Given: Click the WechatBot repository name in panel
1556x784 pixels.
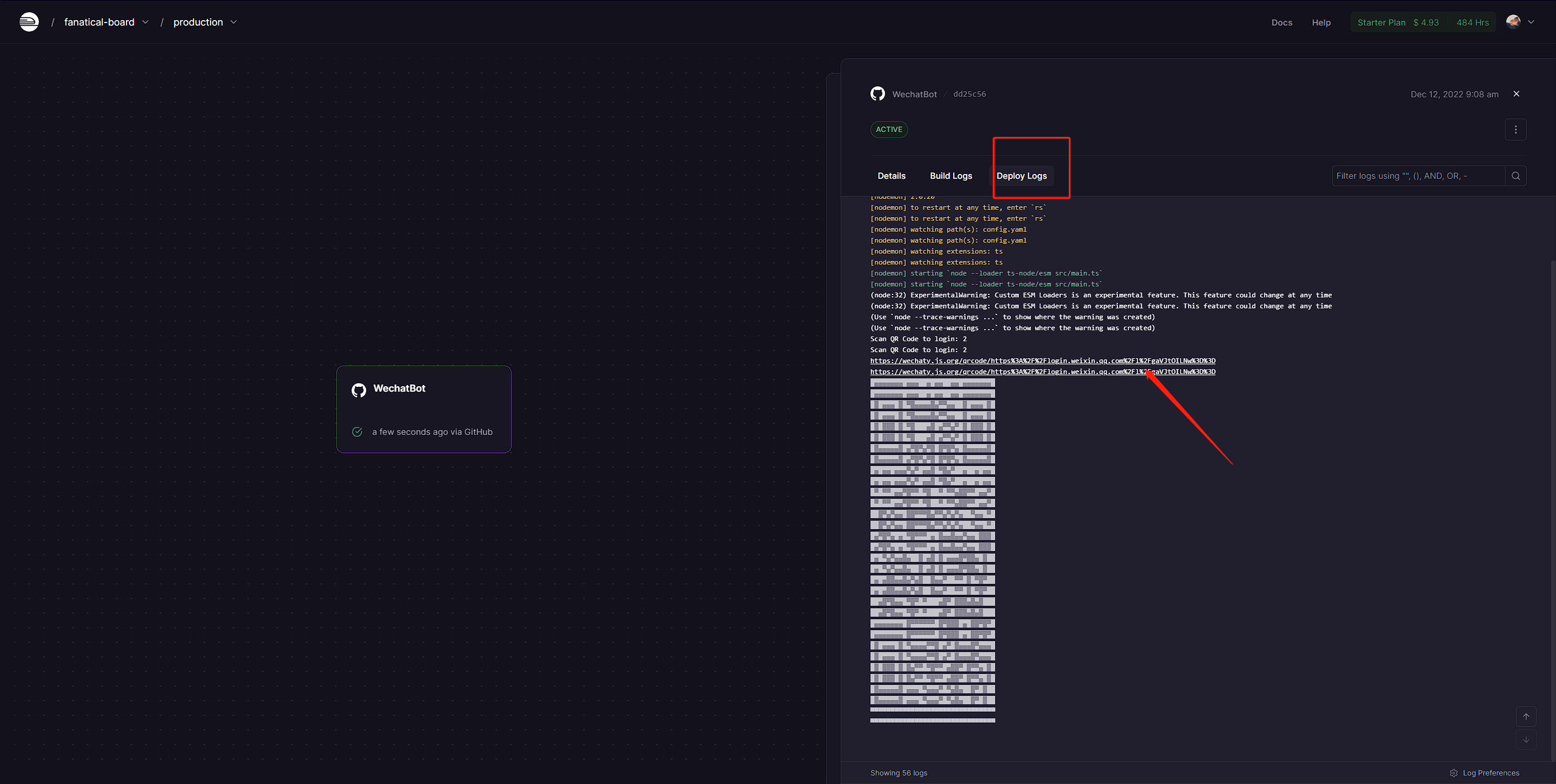Looking at the screenshot, I should click(x=914, y=94).
